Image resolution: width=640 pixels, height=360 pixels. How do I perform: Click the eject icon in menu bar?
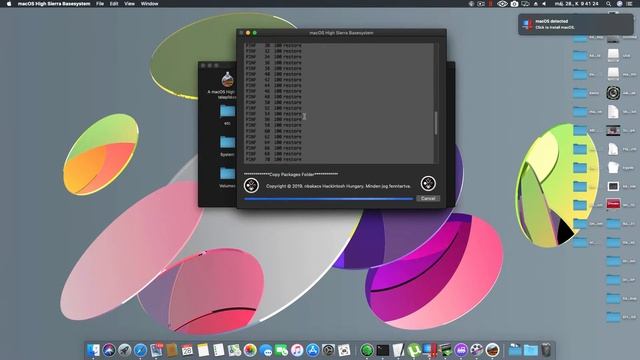pyautogui.click(x=536, y=4)
